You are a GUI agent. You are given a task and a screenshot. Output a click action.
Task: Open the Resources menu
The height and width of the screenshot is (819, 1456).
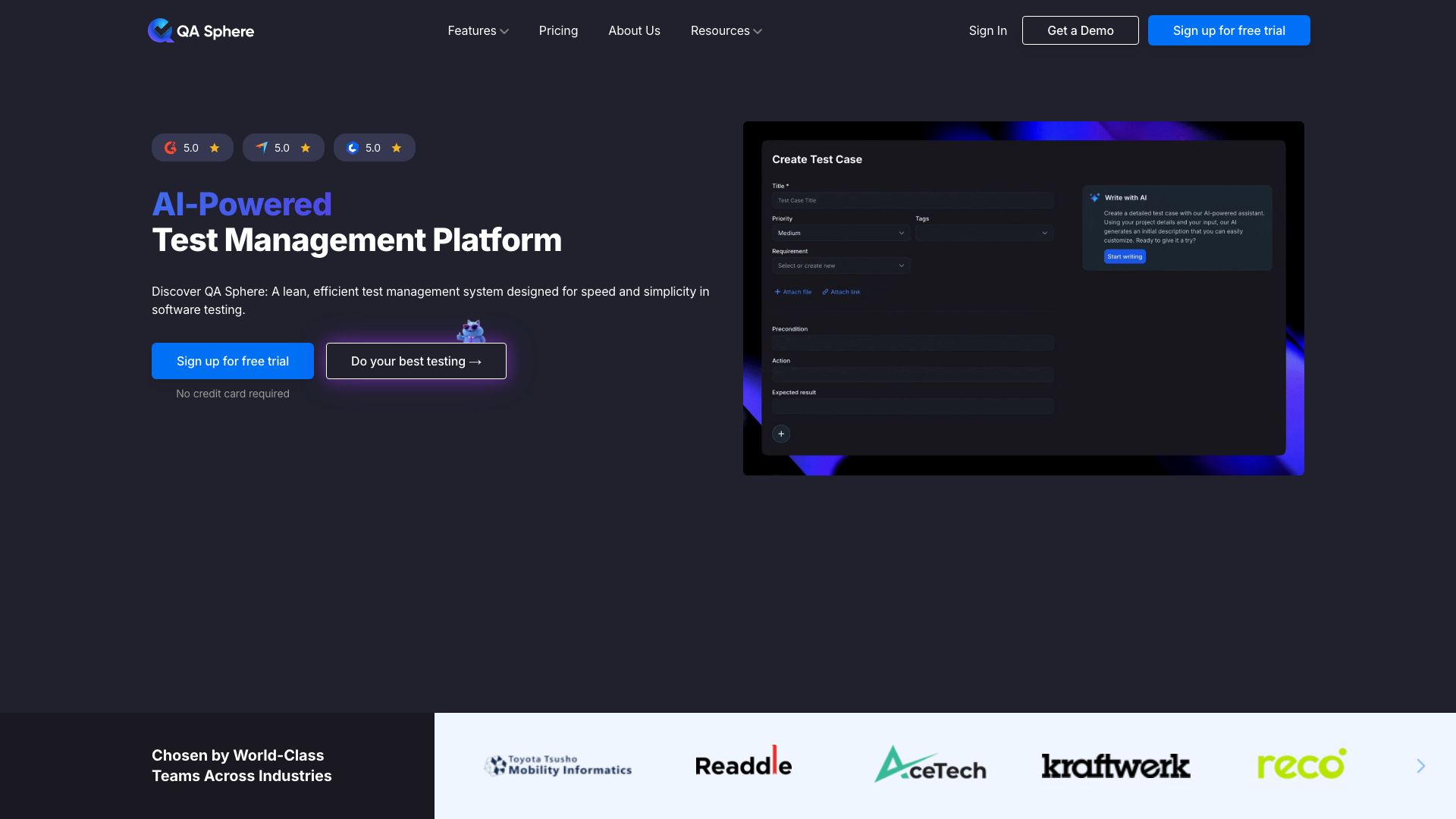click(725, 30)
